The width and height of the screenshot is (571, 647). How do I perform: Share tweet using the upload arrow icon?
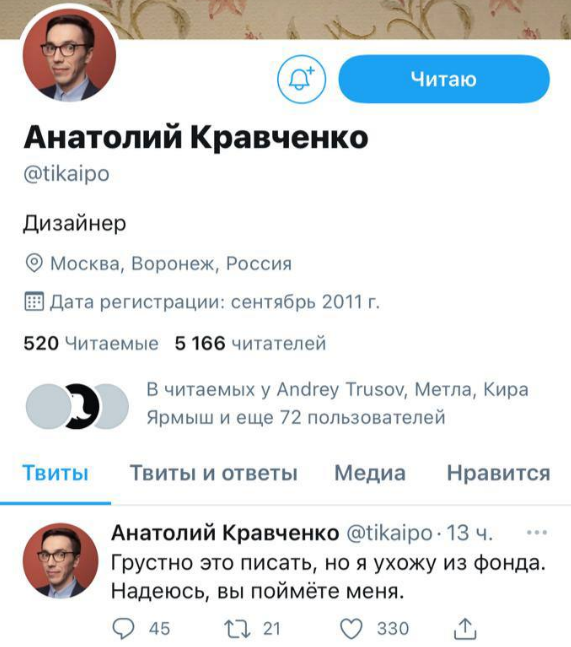[465, 628]
